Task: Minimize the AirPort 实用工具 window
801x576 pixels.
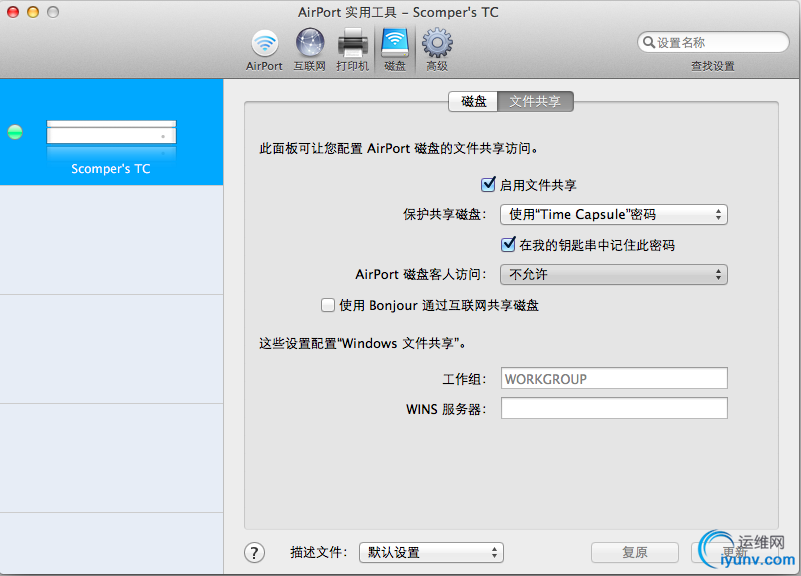Action: [33, 12]
